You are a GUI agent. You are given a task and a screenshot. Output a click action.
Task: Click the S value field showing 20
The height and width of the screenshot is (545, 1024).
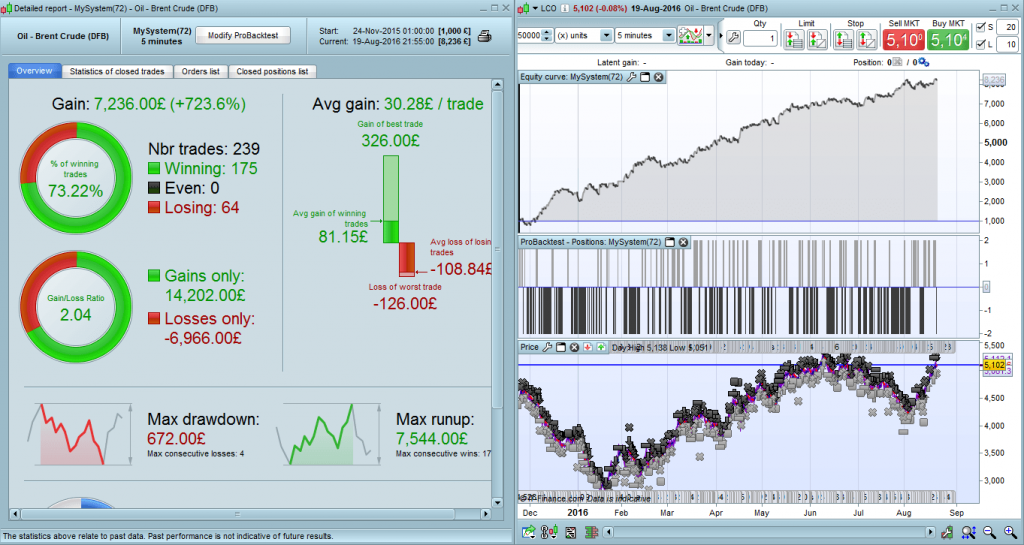1006,27
